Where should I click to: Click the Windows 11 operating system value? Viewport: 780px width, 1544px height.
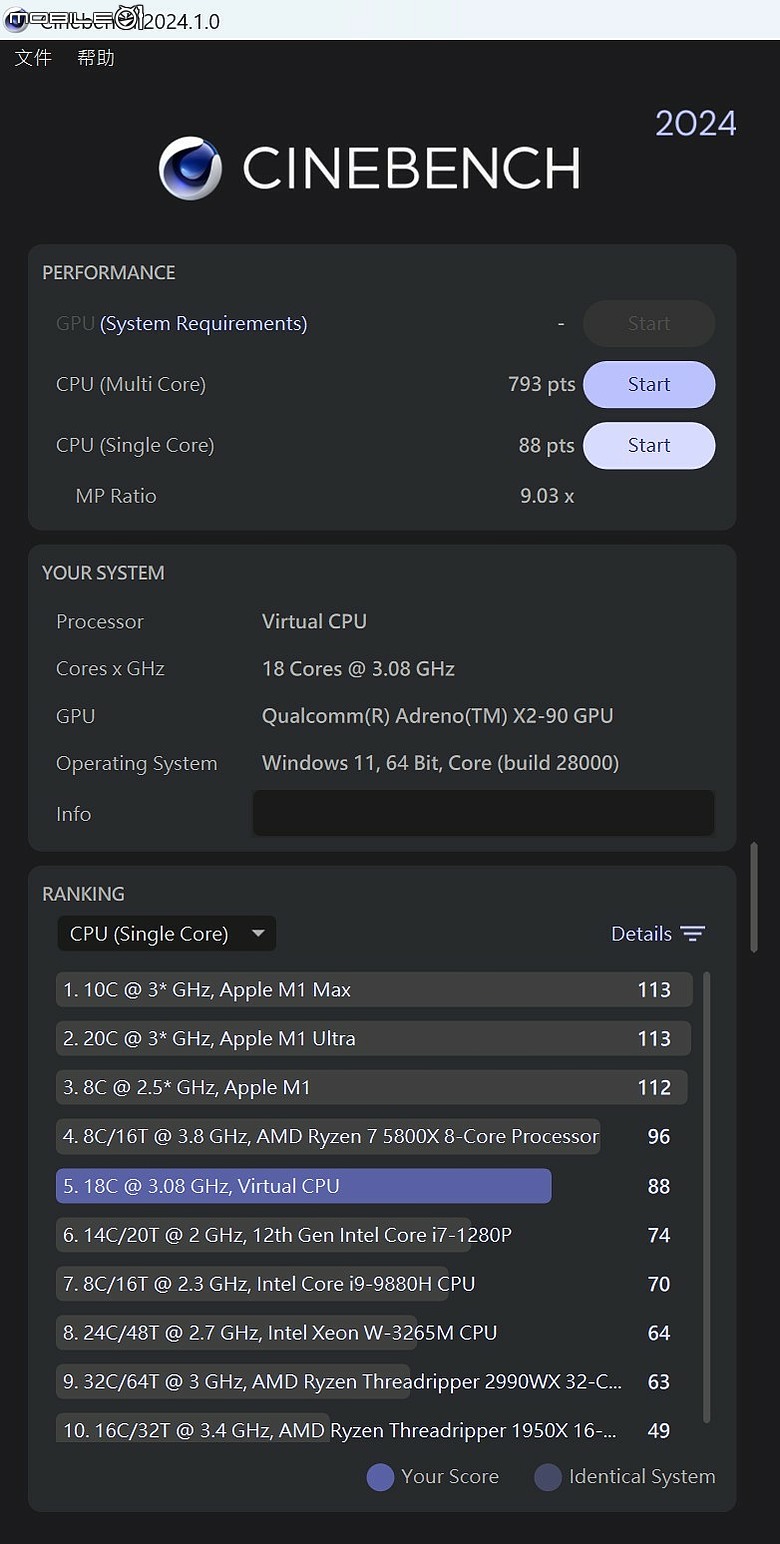(440, 764)
